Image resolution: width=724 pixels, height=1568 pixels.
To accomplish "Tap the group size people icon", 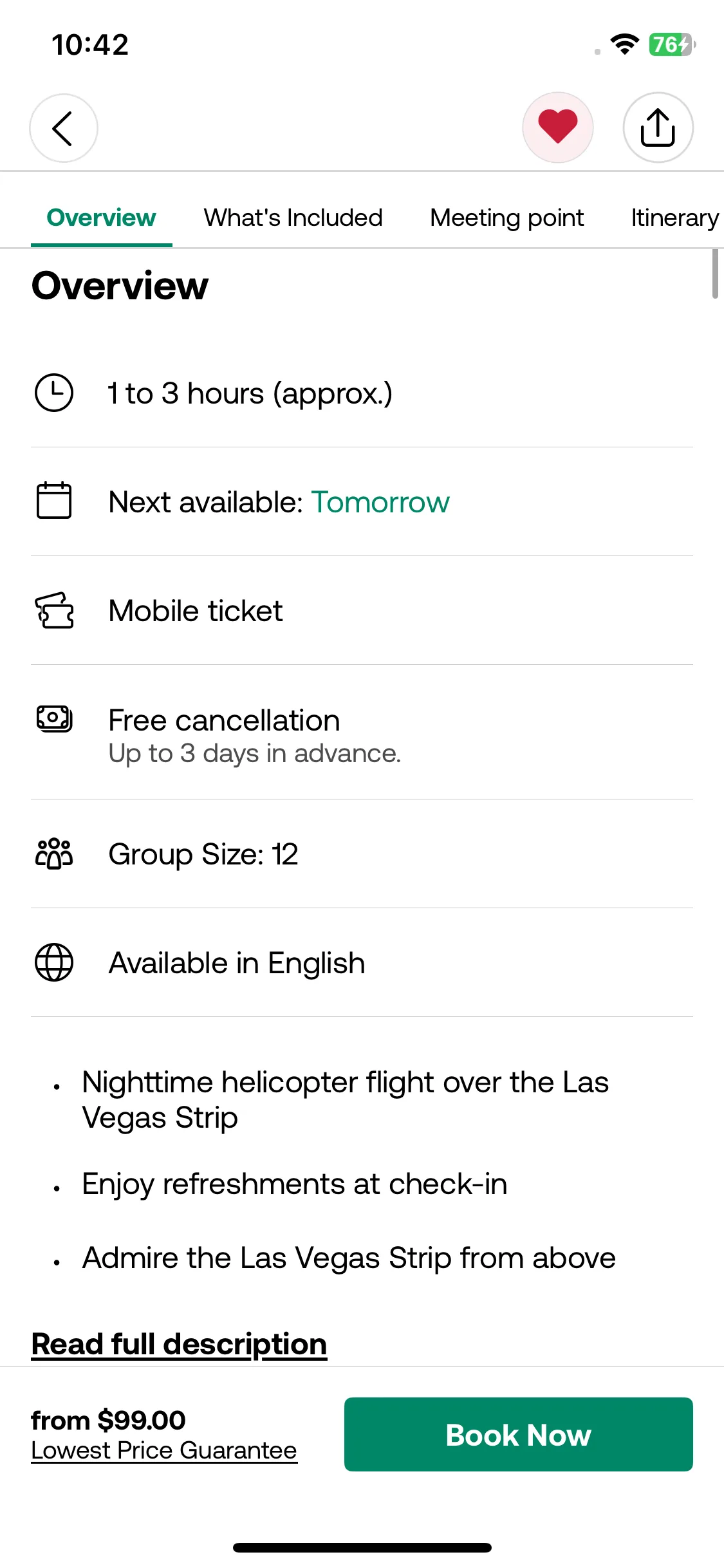I will point(54,854).
